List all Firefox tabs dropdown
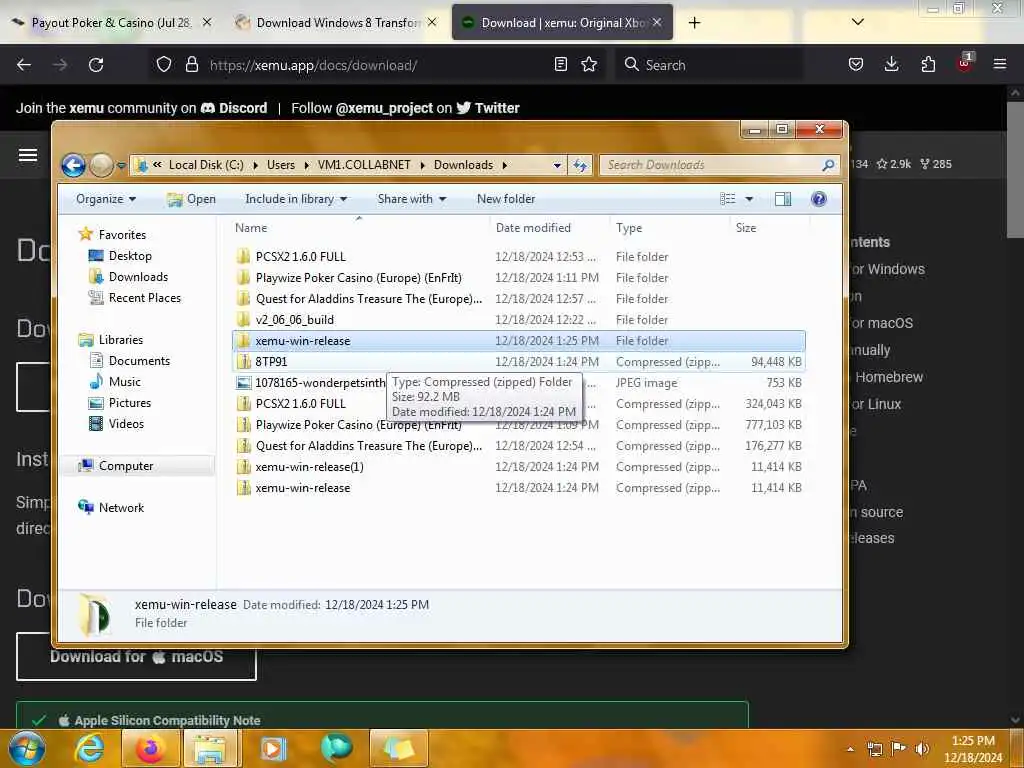Viewport: 1024px width, 768px height. tap(857, 22)
